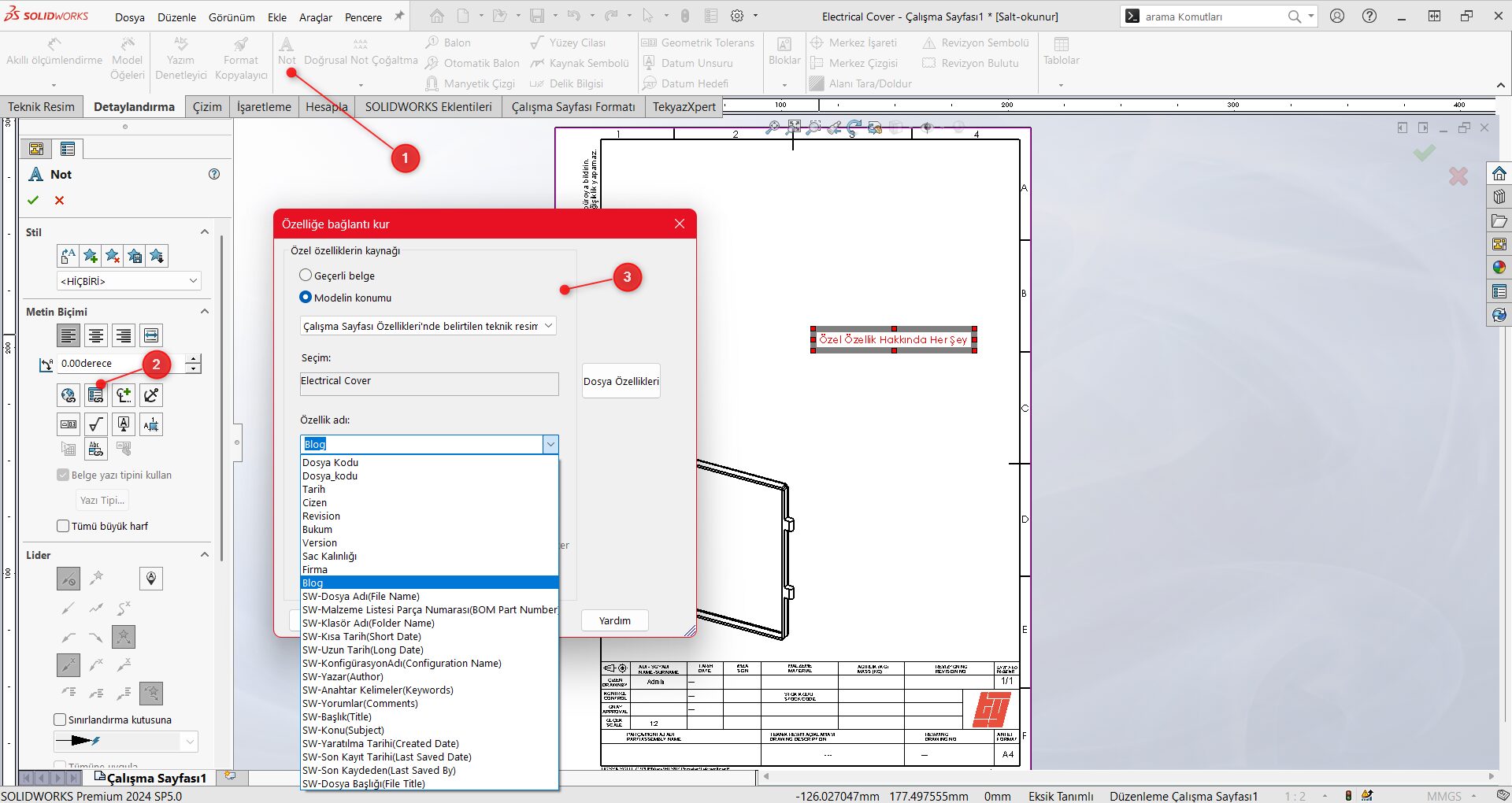1512x803 pixels.
Task: Click the right-align text icon
Action: pyautogui.click(x=124, y=336)
